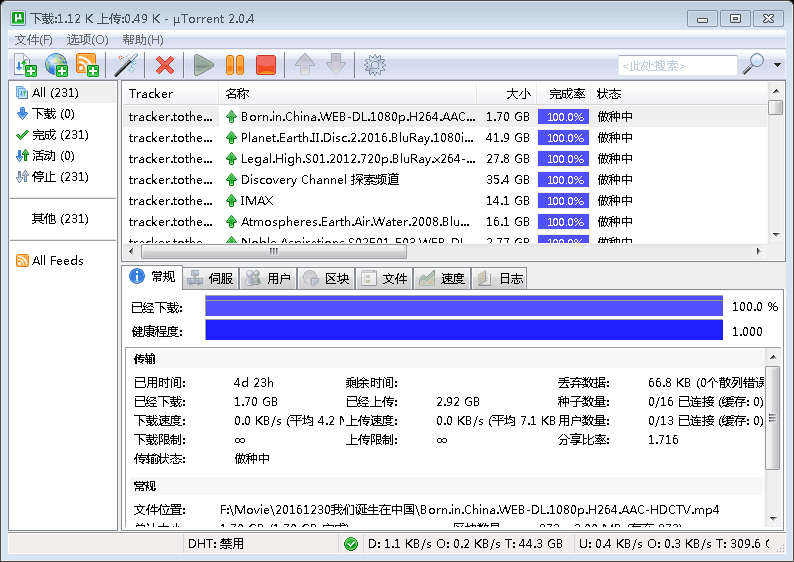Click 100.0% progress cell of Planet.Earth.II
Image resolution: width=794 pixels, height=562 pixels.
pyautogui.click(x=564, y=138)
